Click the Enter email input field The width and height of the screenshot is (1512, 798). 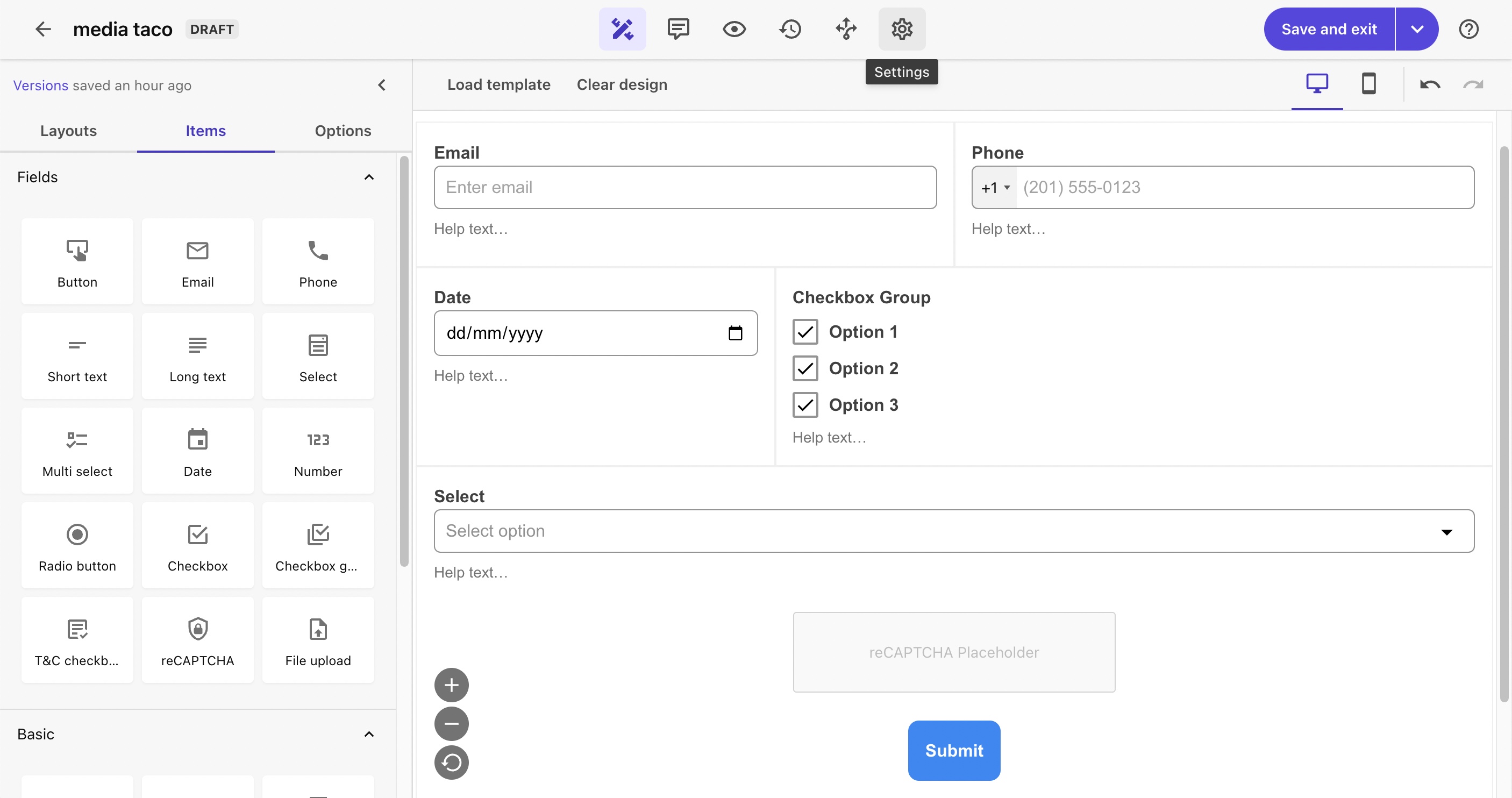click(x=685, y=187)
